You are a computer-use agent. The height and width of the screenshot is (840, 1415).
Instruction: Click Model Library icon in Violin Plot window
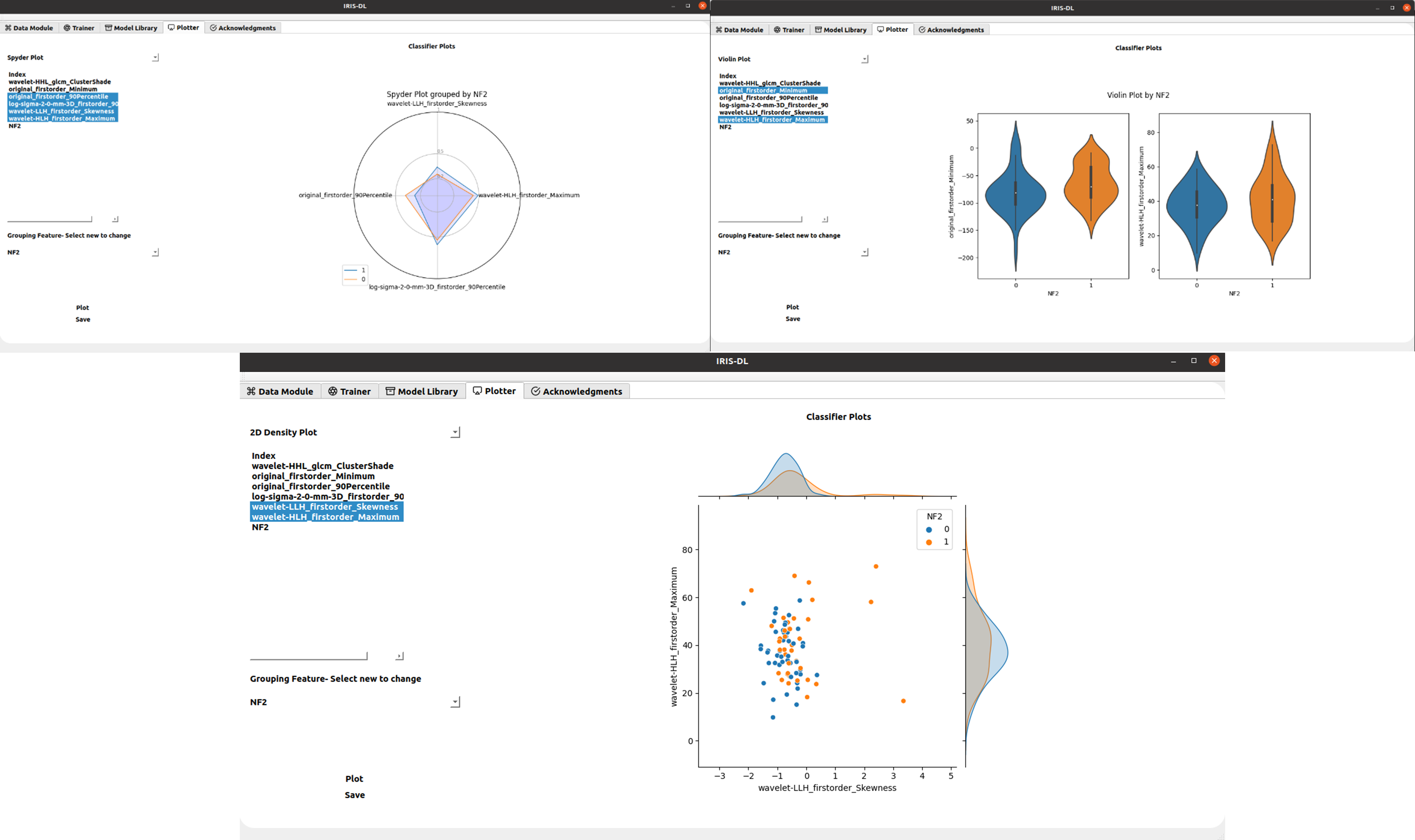[818, 30]
